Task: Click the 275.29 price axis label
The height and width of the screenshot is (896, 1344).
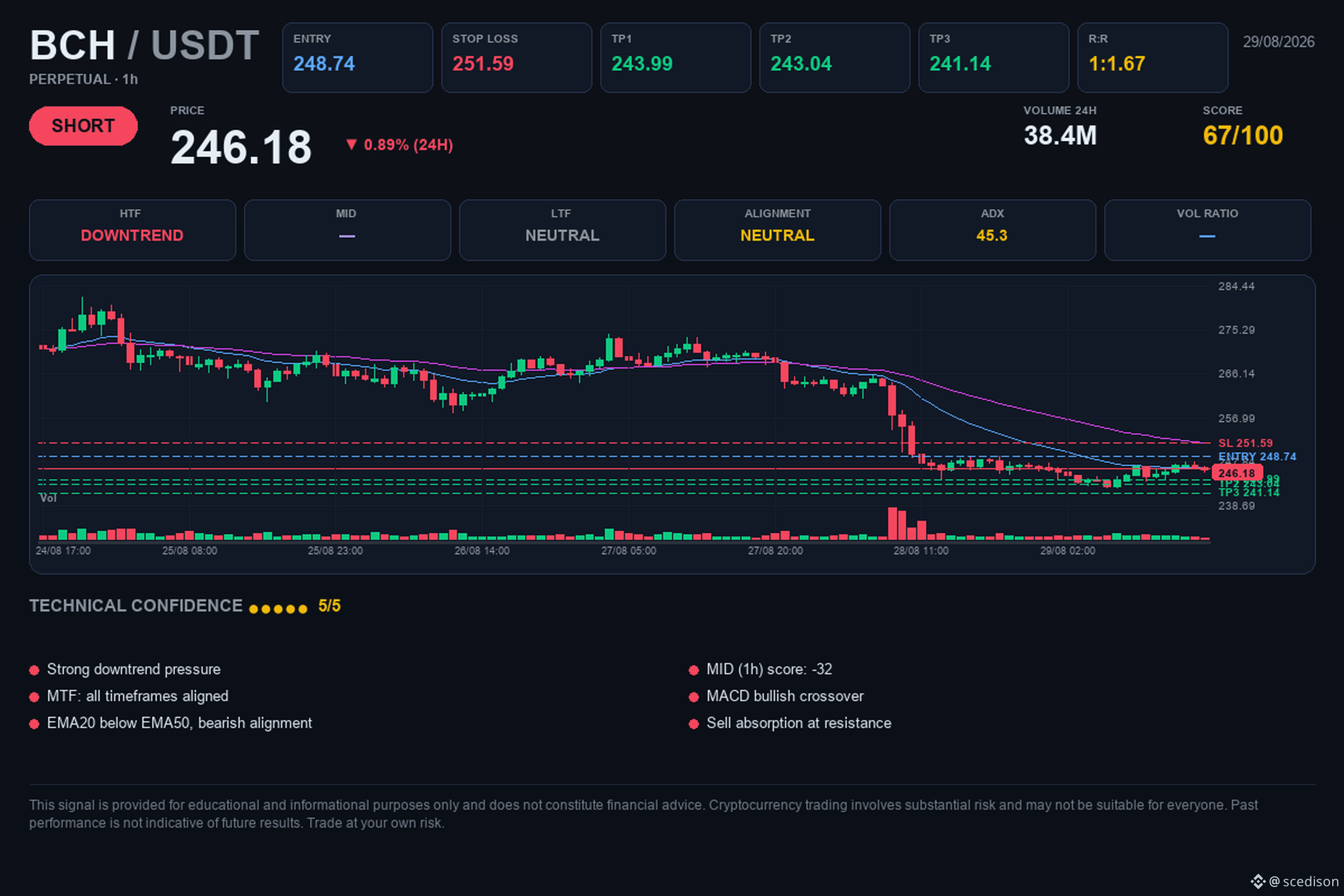Action: coord(1236,330)
